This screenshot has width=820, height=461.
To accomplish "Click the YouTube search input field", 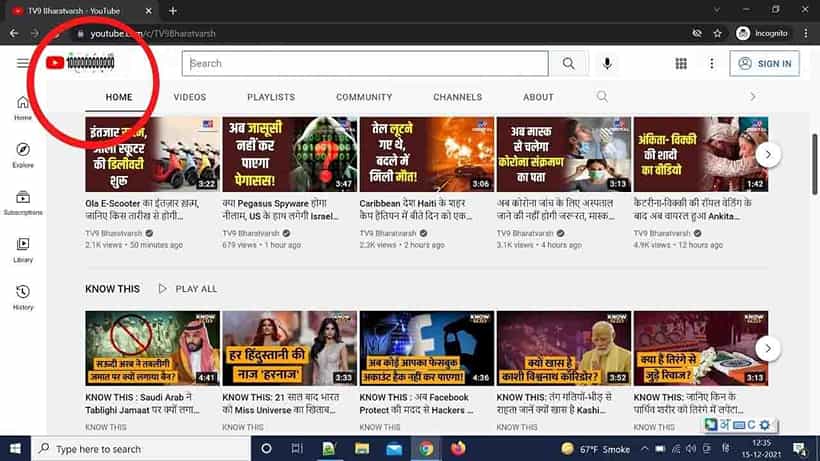I will coord(365,63).
